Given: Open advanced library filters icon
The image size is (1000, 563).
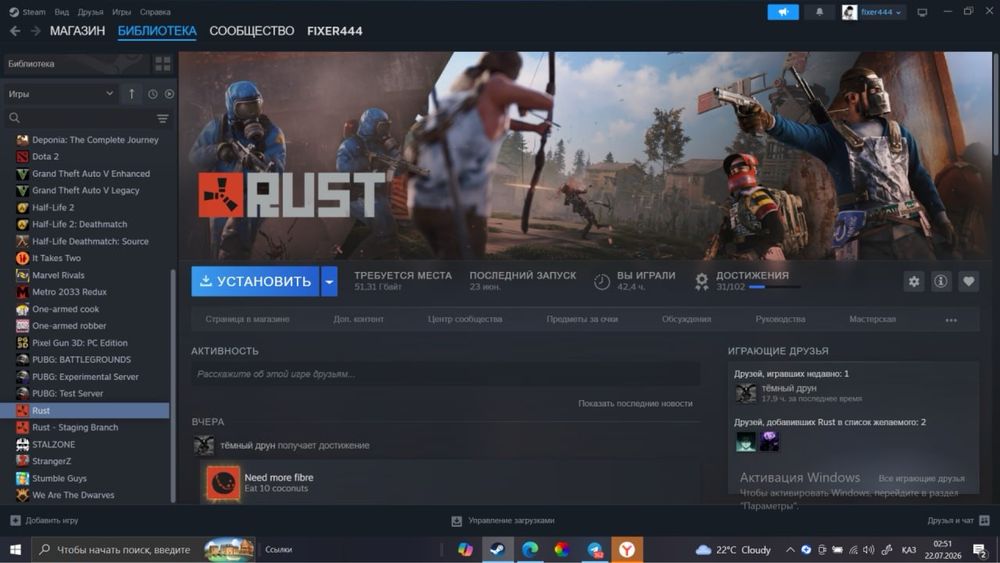Looking at the screenshot, I should click(163, 119).
